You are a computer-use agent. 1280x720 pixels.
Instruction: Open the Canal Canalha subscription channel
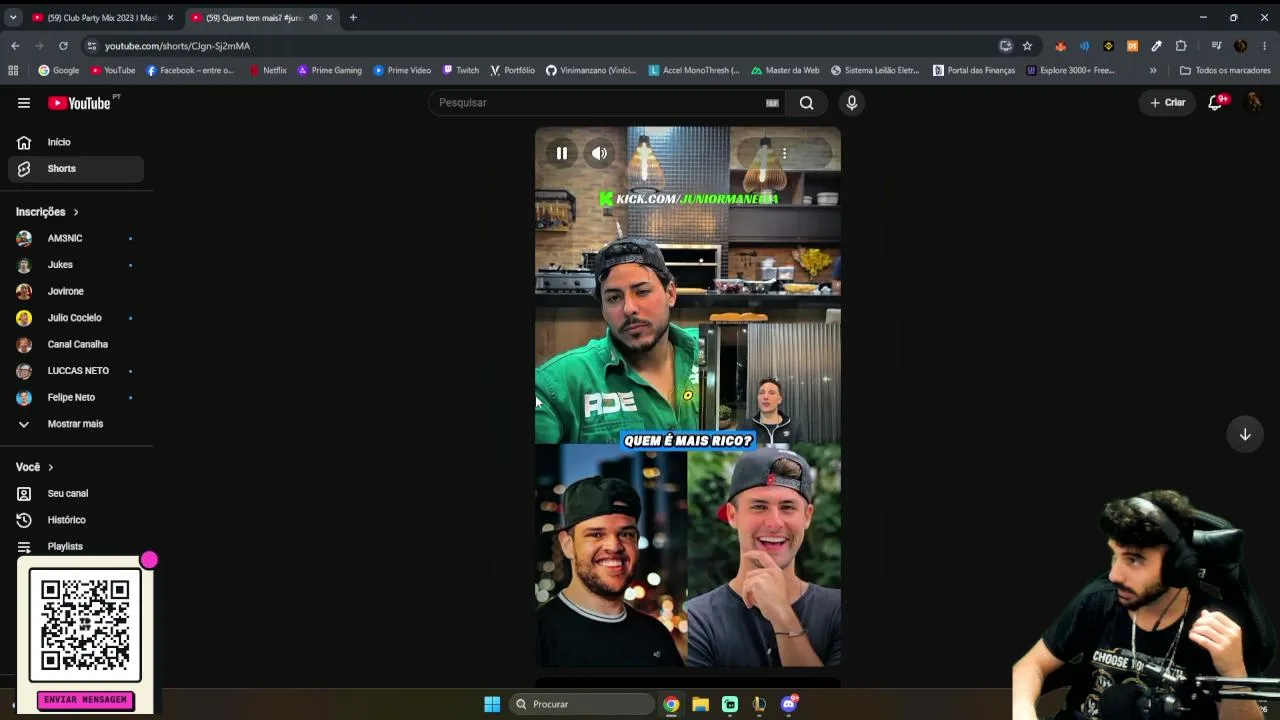(x=76, y=344)
